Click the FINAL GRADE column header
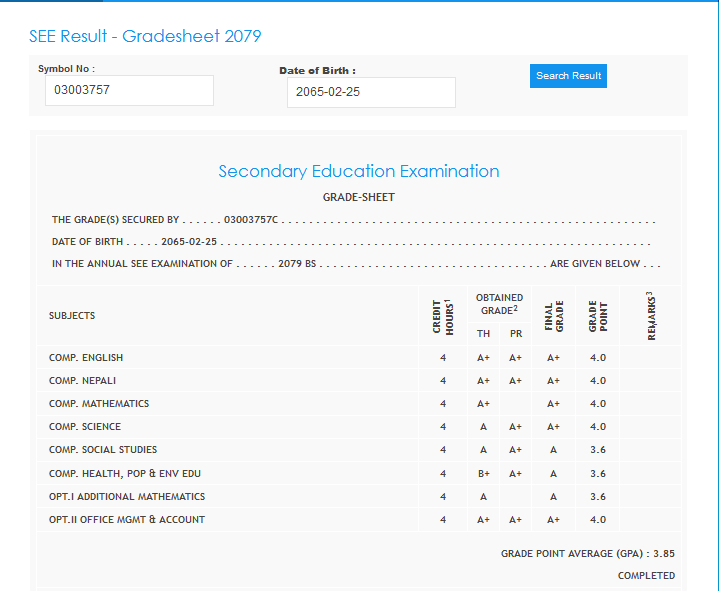The height and width of the screenshot is (591, 719). tap(553, 316)
